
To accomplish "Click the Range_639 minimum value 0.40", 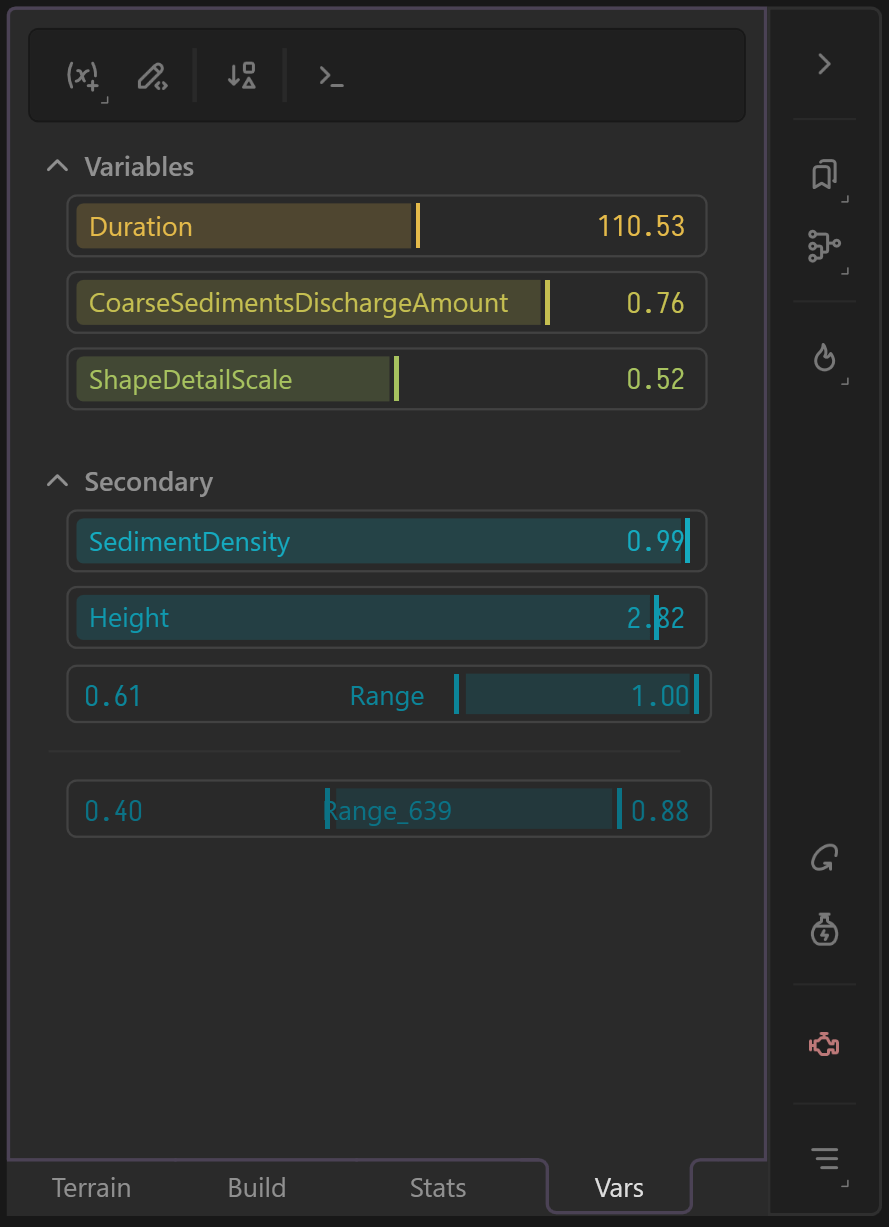I will pyautogui.click(x=114, y=810).
